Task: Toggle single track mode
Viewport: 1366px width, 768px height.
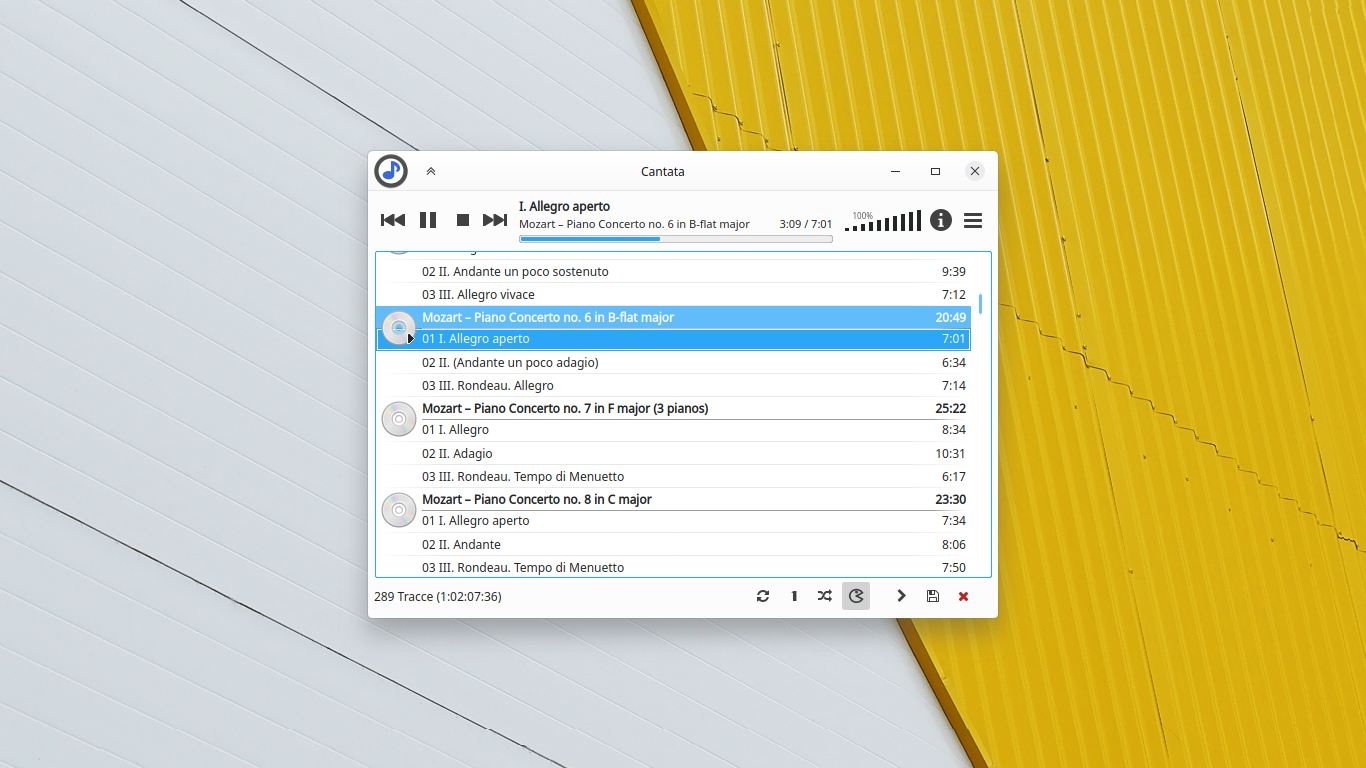Action: click(x=794, y=596)
